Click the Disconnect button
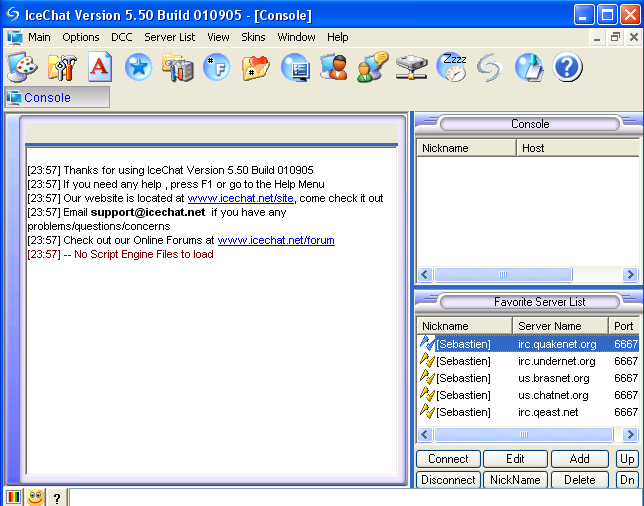Viewport: 644px width, 506px height. pyautogui.click(x=448, y=480)
